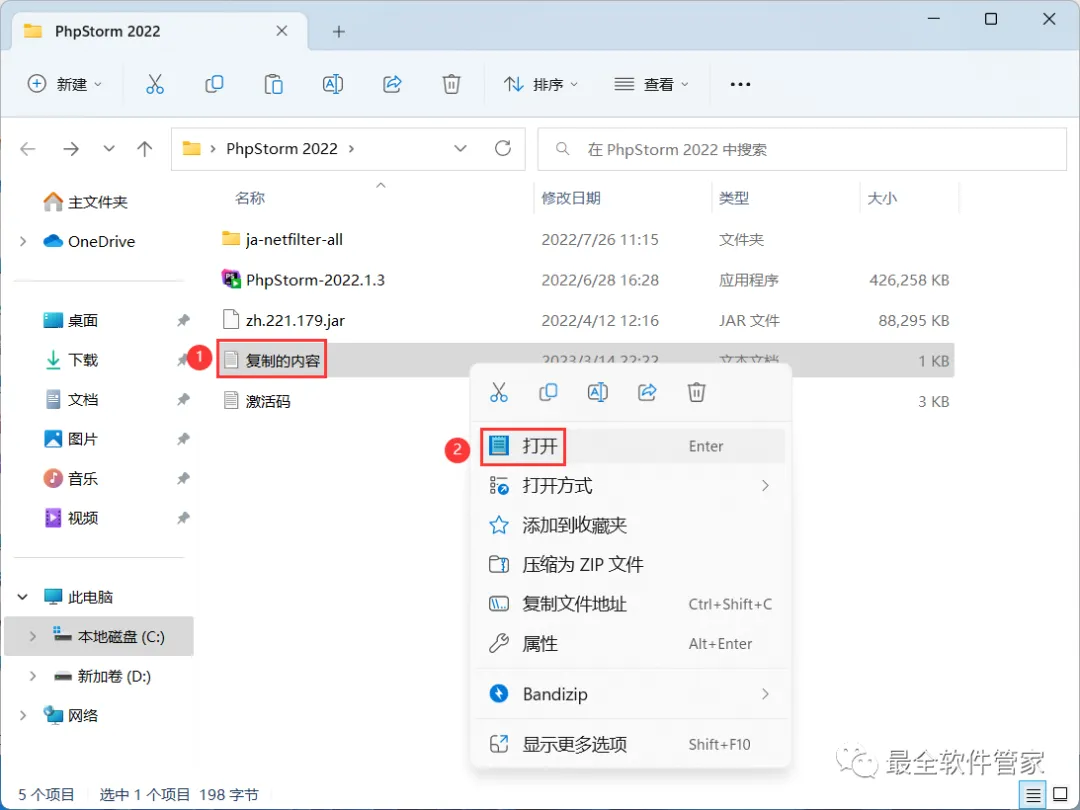Image resolution: width=1080 pixels, height=810 pixels.
Task: Expand the OneDrive tree node
Action: [23, 241]
